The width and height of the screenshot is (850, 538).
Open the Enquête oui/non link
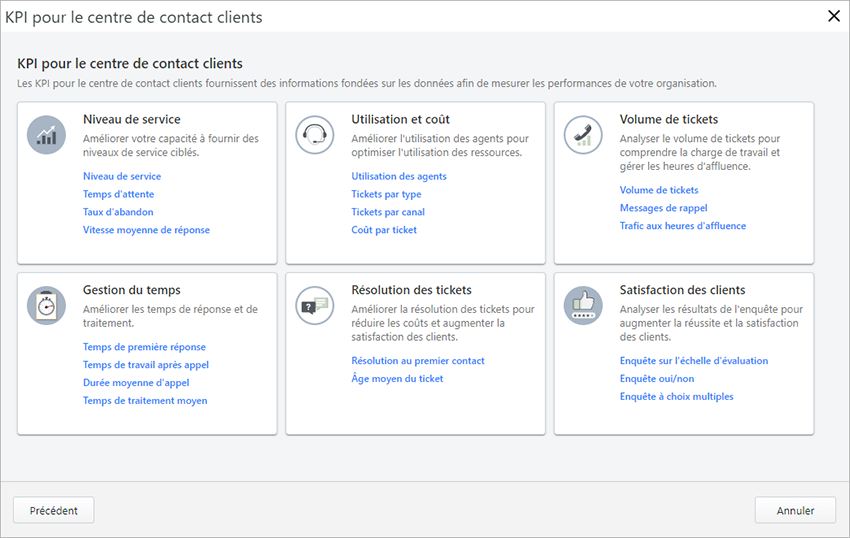657,379
